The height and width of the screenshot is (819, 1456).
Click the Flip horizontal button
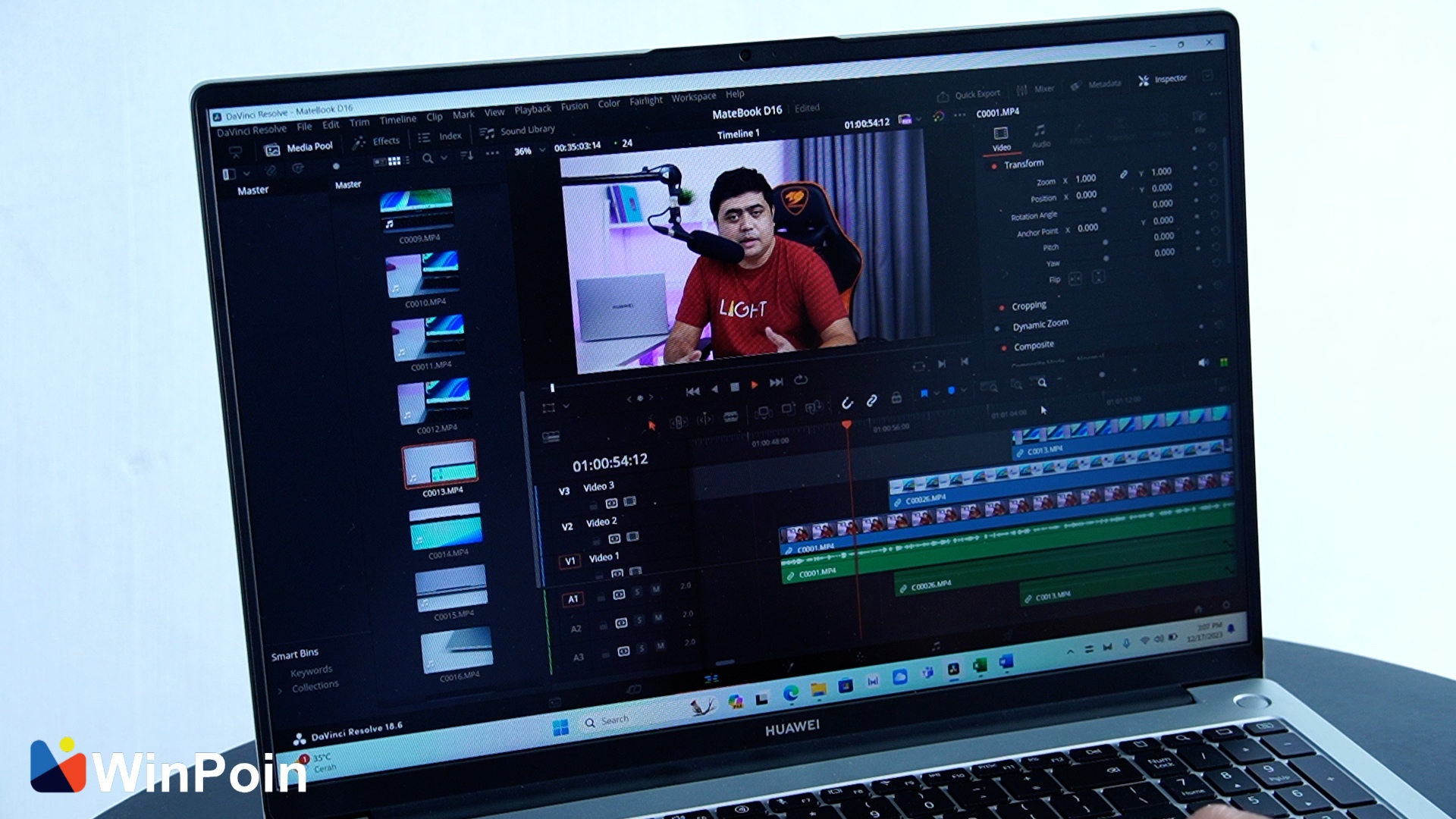[x=1075, y=279]
